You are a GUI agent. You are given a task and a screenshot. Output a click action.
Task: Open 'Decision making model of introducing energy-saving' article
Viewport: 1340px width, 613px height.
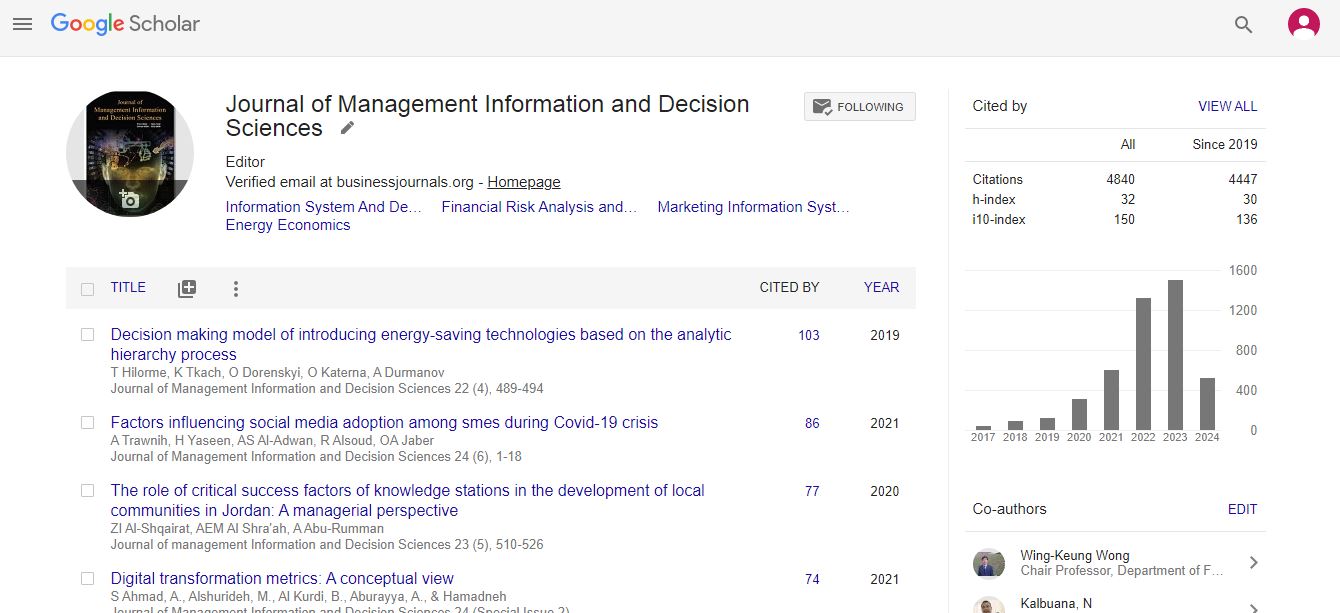pos(421,344)
